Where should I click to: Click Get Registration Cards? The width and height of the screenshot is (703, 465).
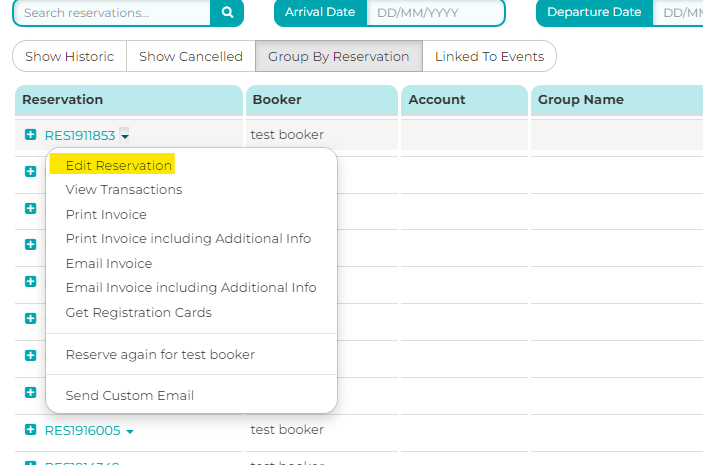tap(139, 313)
